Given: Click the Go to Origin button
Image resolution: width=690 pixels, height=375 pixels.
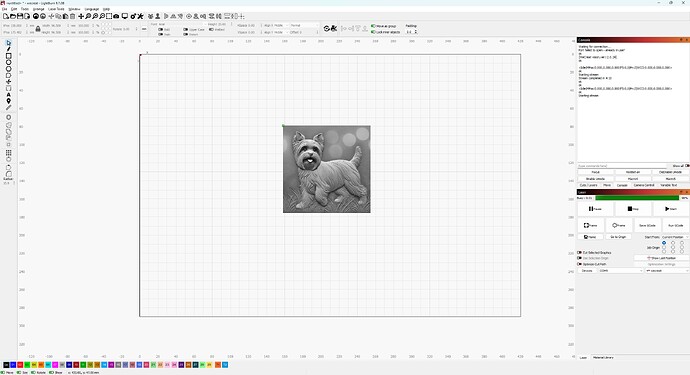Looking at the screenshot, I should (x=618, y=237).
